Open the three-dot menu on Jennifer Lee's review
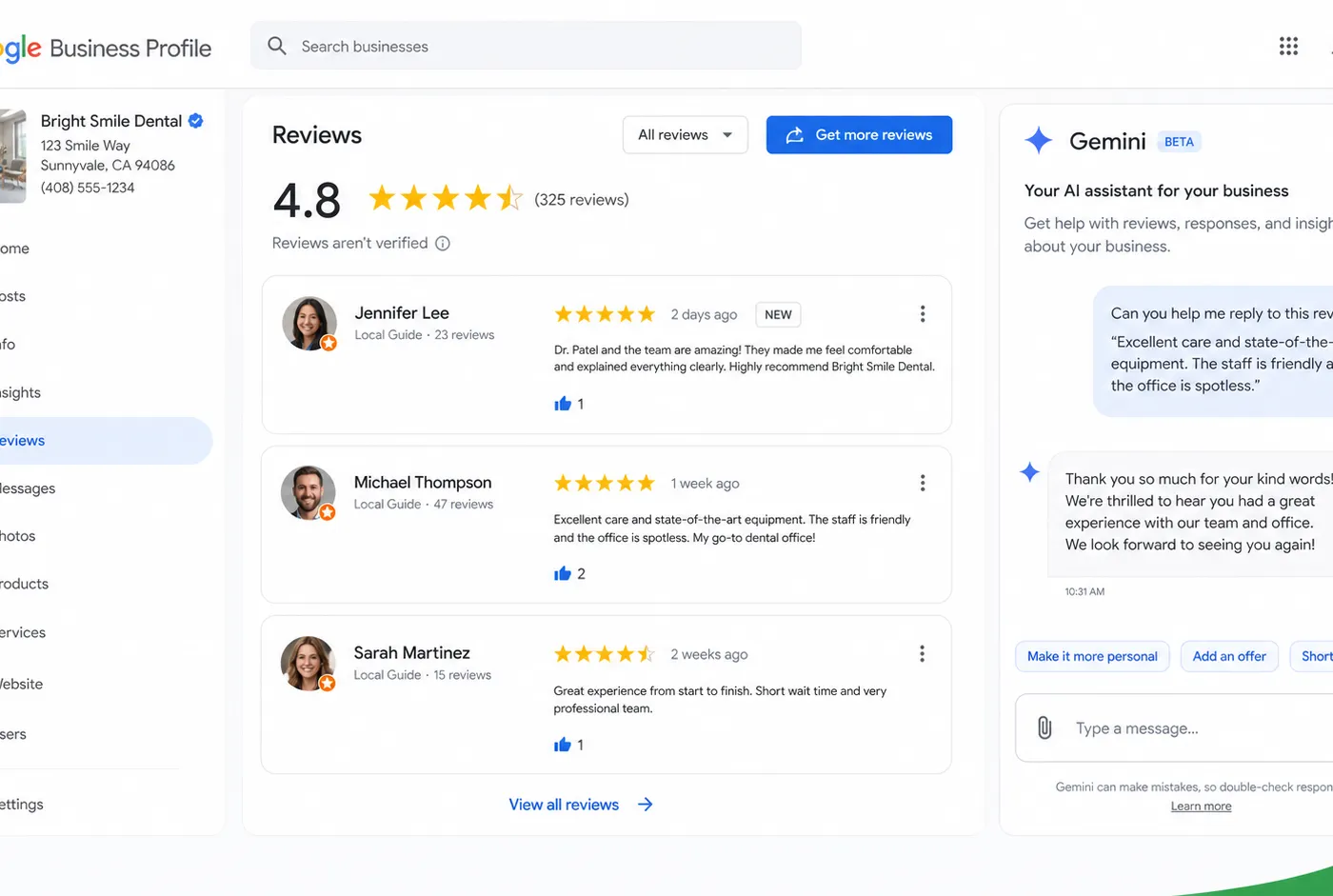Viewport: 1333px width, 896px height. [x=922, y=314]
